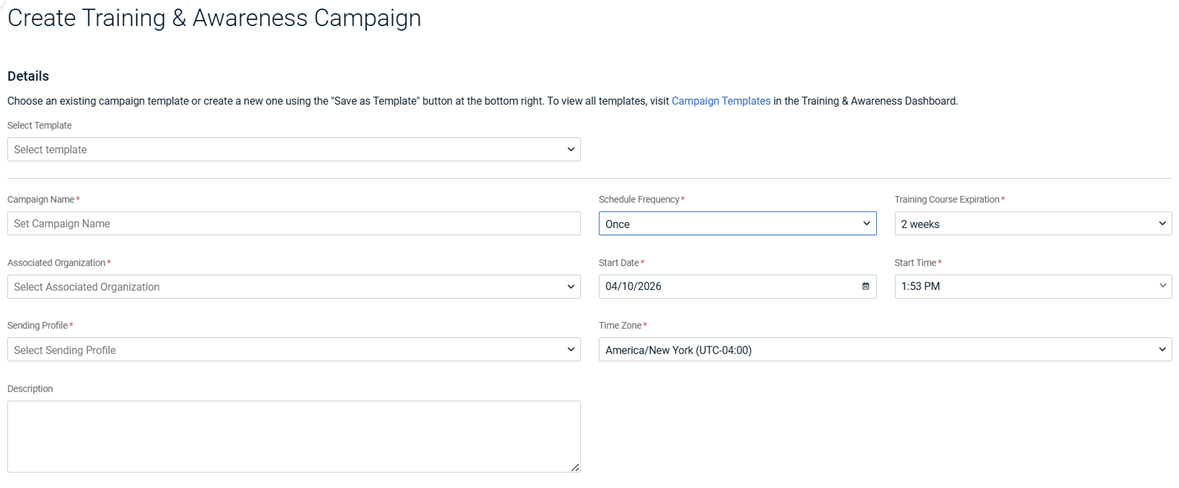The image size is (1179, 488).
Task: Click the chevron arrow in Sending Profile field
Action: pos(571,350)
